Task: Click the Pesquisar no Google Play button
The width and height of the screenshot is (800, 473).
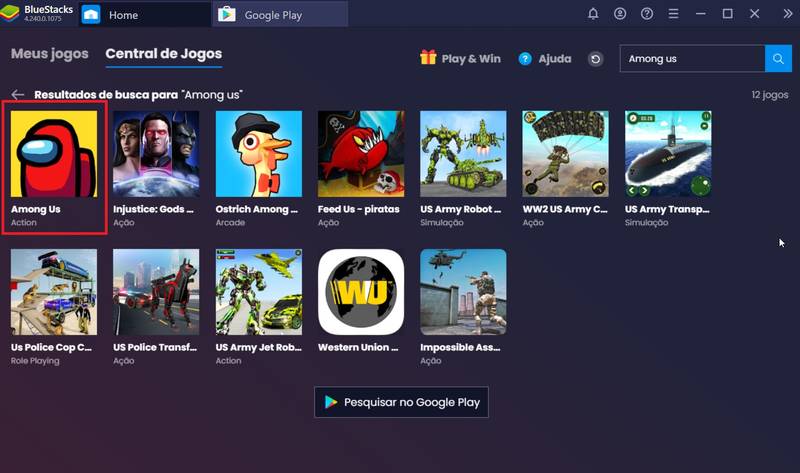Action: click(402, 402)
